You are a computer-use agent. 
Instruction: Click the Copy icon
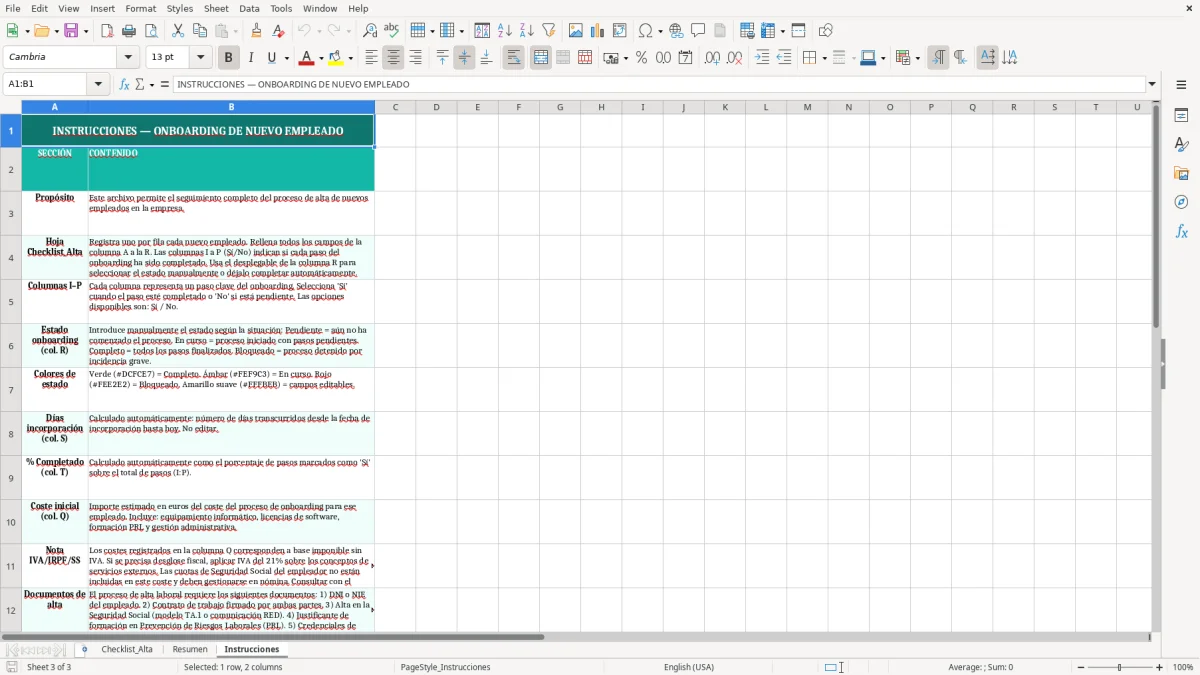(200, 31)
